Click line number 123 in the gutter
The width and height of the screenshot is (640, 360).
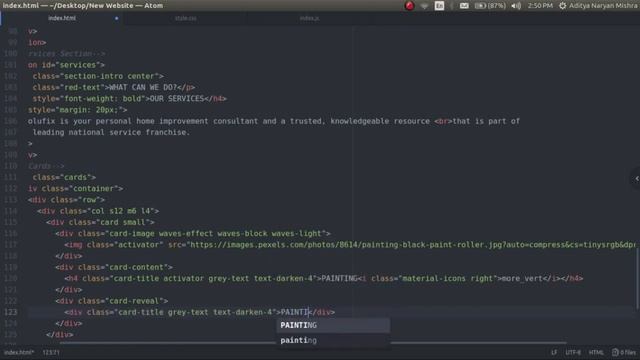11,312
